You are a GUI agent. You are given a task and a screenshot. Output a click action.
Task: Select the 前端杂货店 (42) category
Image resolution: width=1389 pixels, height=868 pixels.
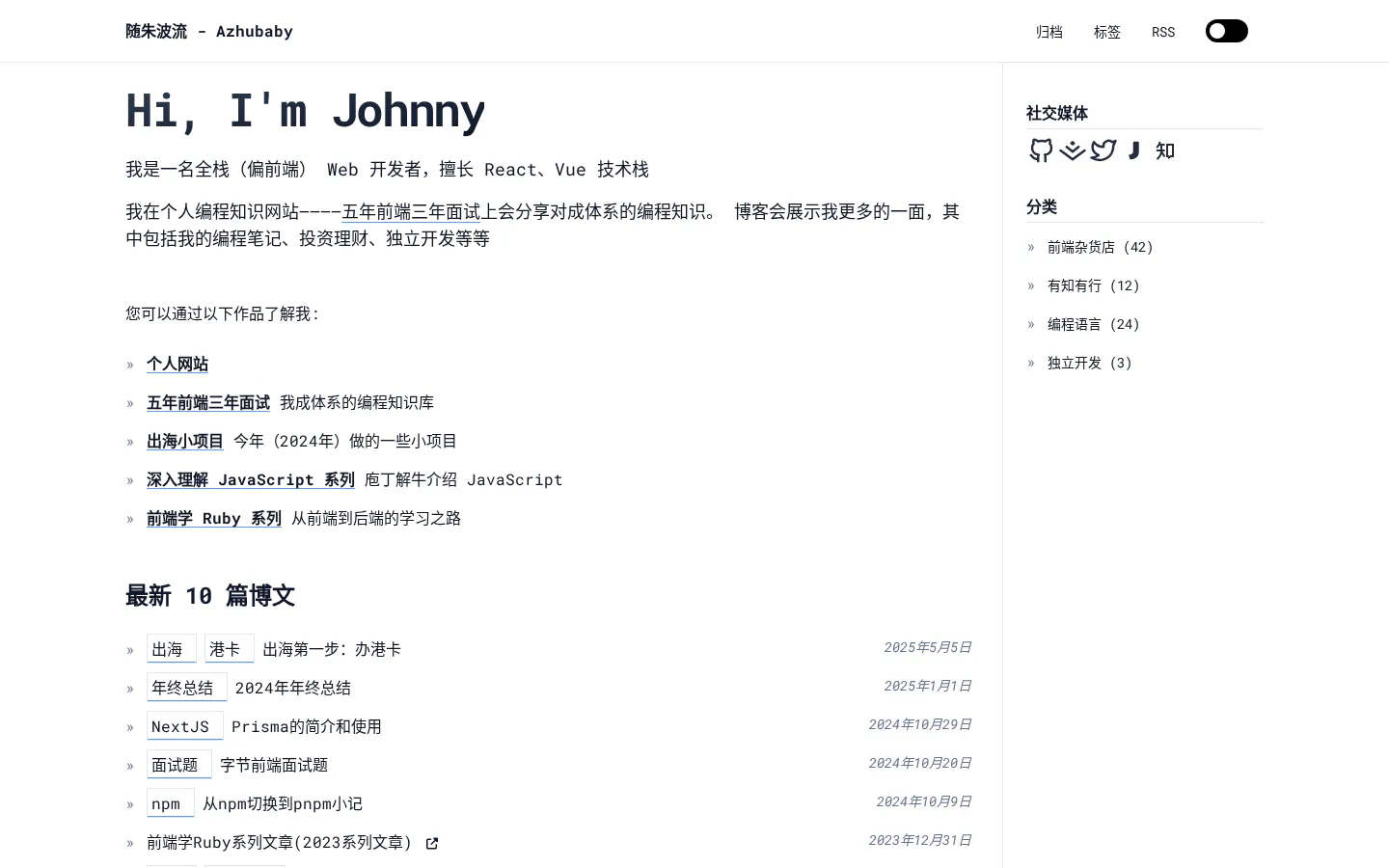[1101, 247]
